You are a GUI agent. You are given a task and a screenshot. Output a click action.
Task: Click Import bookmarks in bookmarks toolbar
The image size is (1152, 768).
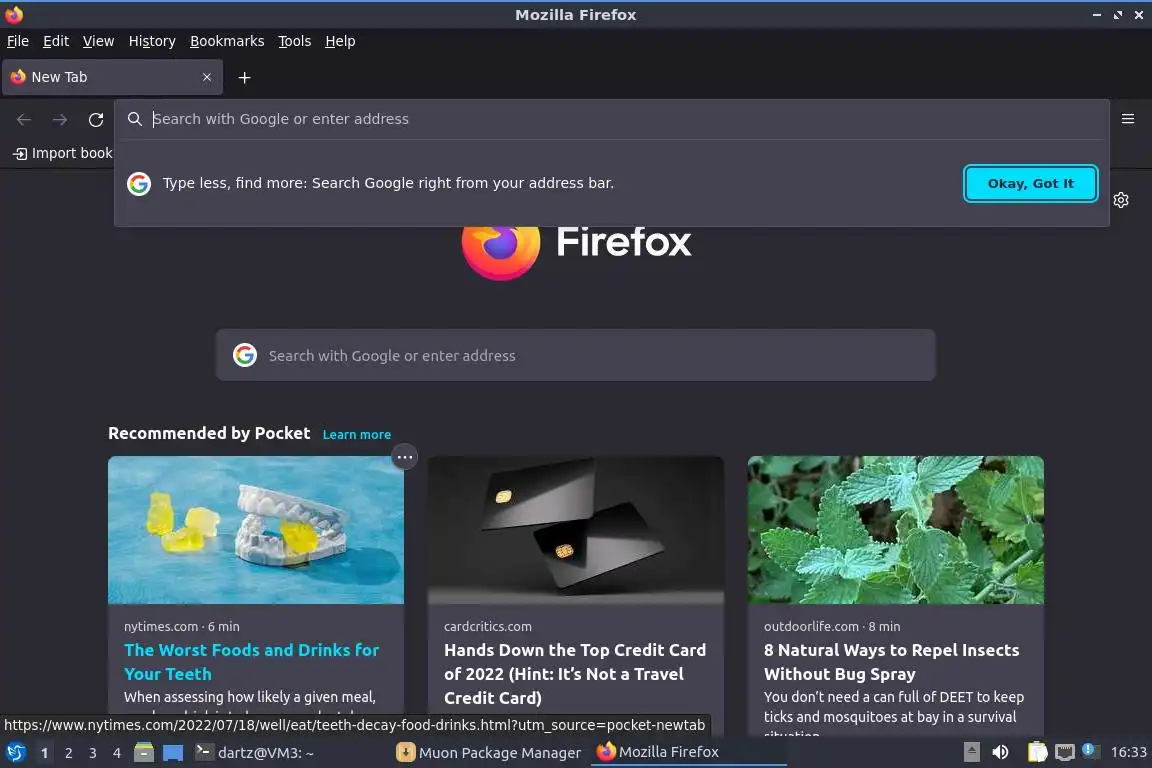coord(63,153)
